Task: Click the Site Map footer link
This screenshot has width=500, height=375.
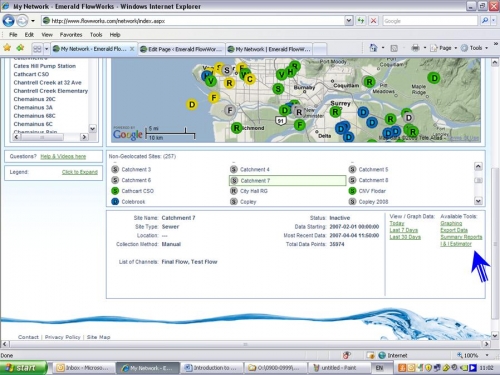Action: point(98,337)
